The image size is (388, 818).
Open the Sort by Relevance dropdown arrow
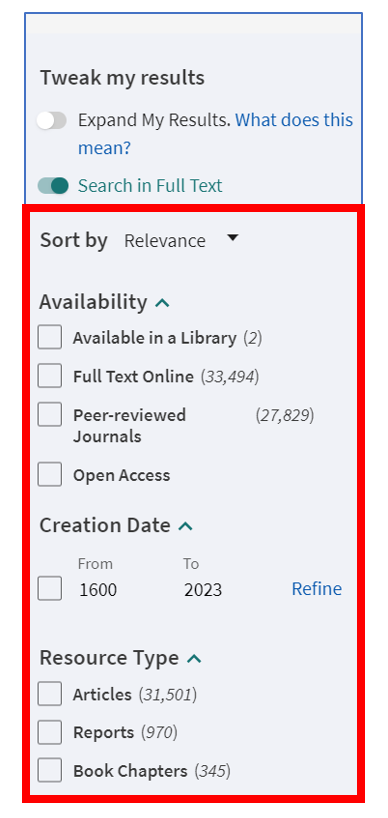click(x=233, y=238)
